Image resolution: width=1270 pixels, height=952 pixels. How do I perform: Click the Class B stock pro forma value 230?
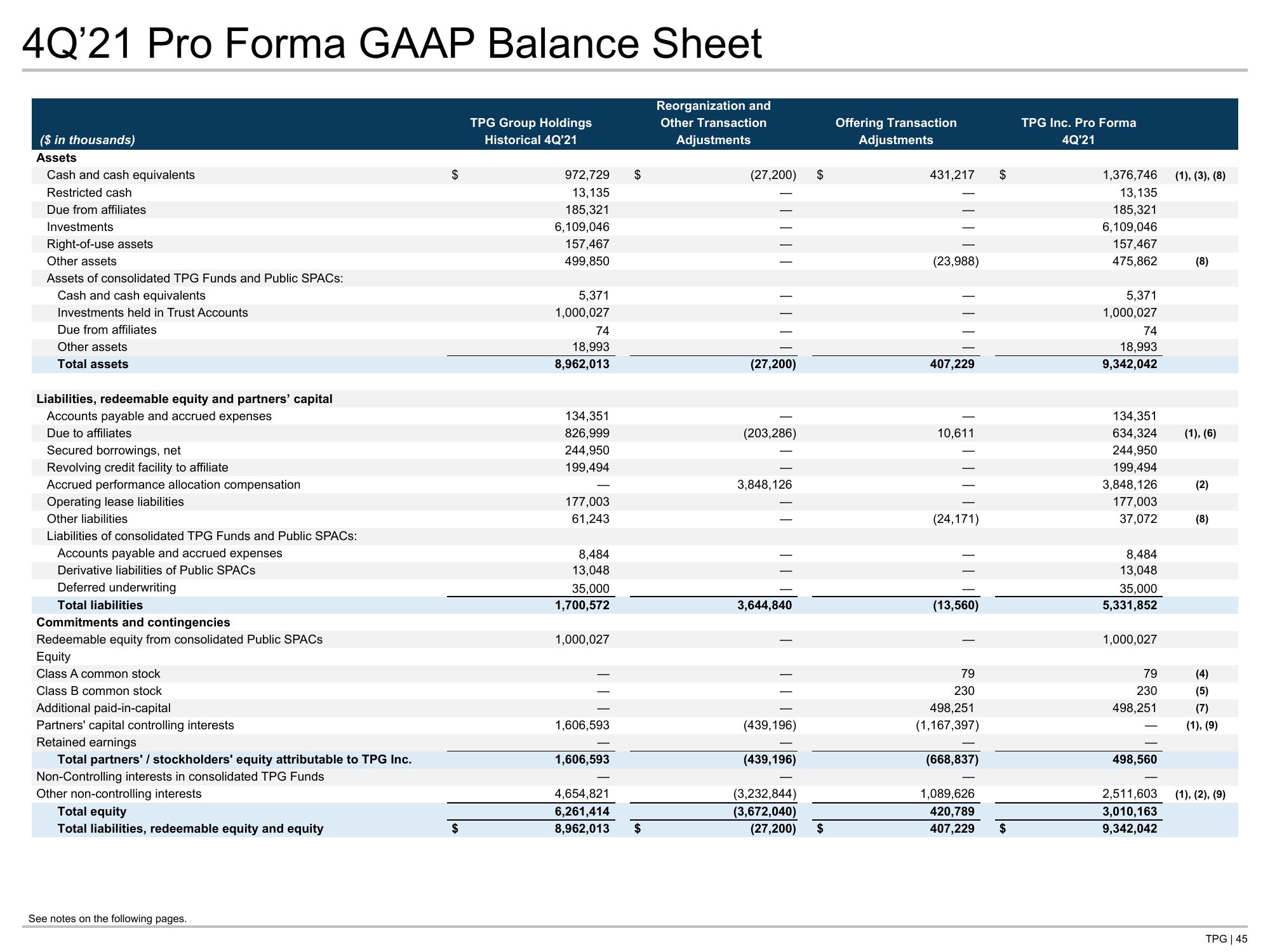(1146, 691)
